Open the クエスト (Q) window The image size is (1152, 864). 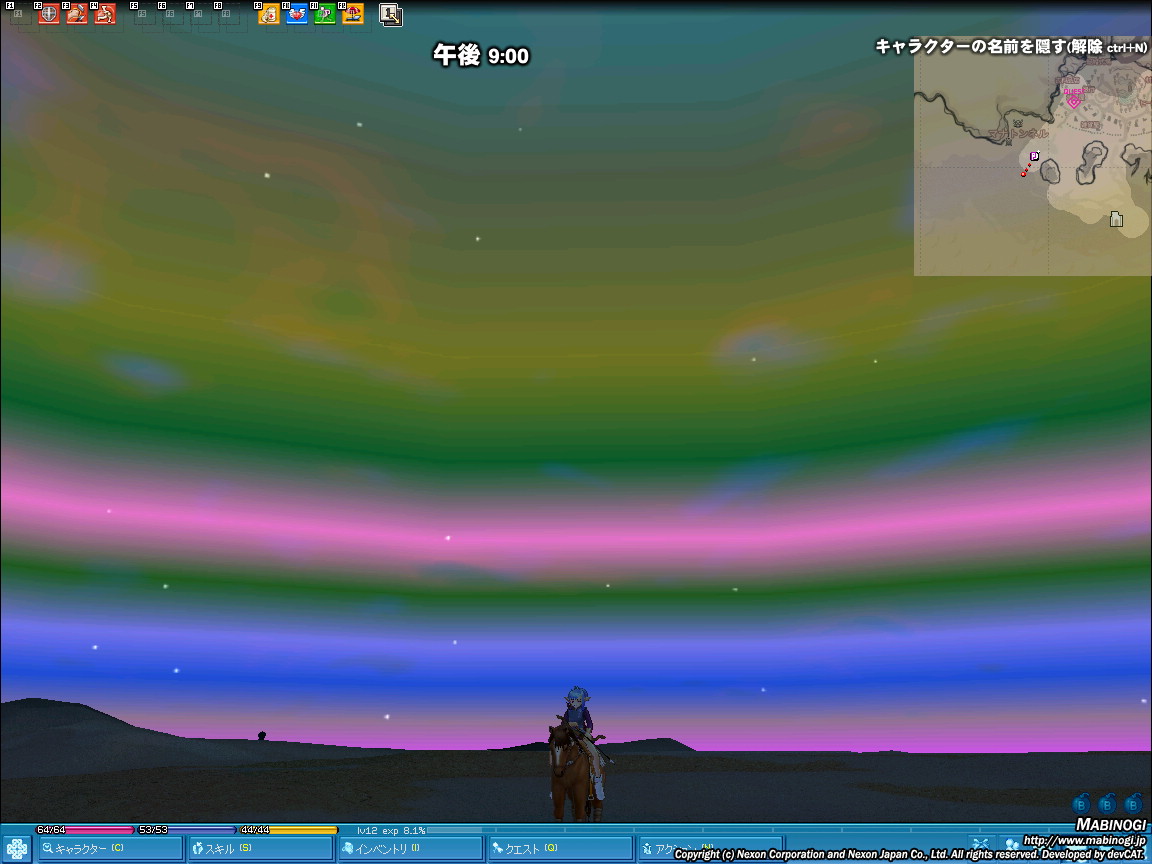click(561, 849)
